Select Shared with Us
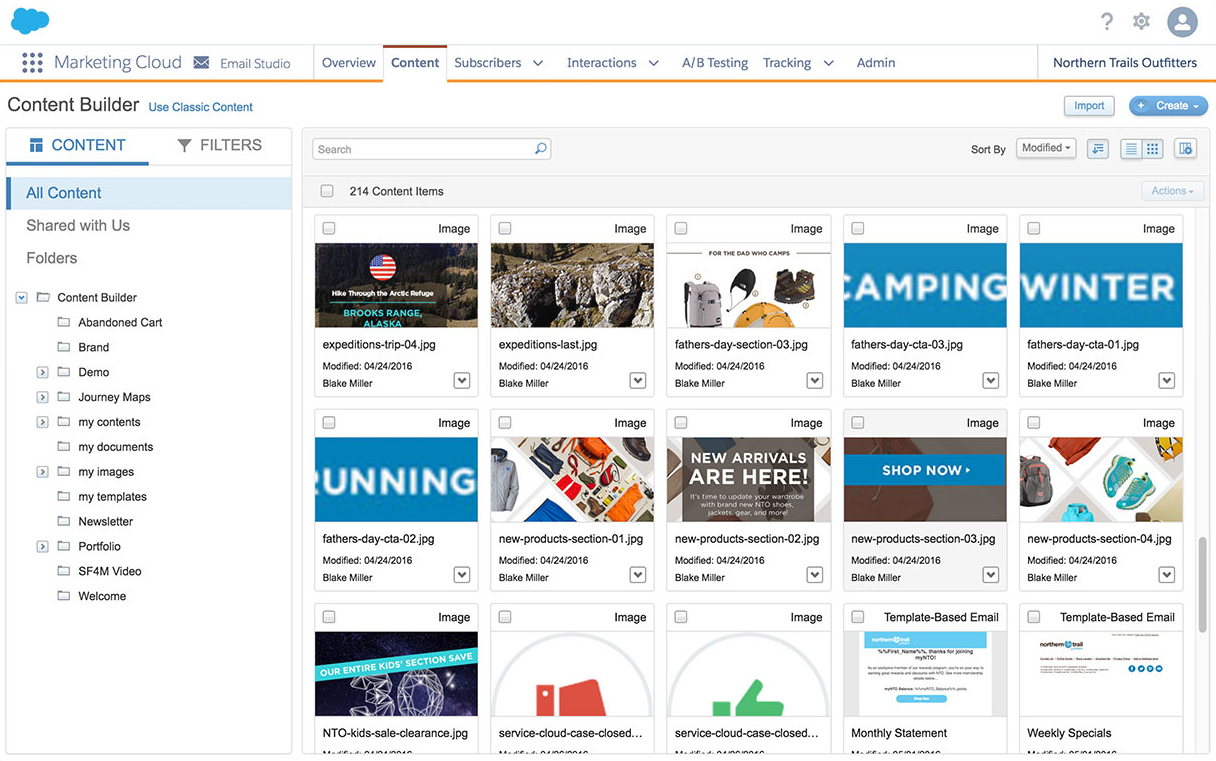Image resolution: width=1216 pixels, height=761 pixels. point(78,225)
